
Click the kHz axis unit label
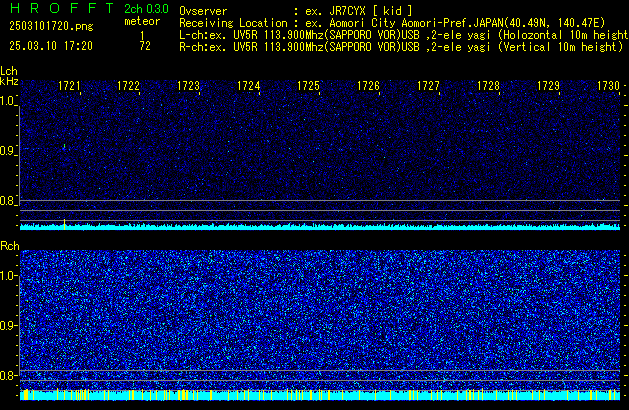pos(9,81)
